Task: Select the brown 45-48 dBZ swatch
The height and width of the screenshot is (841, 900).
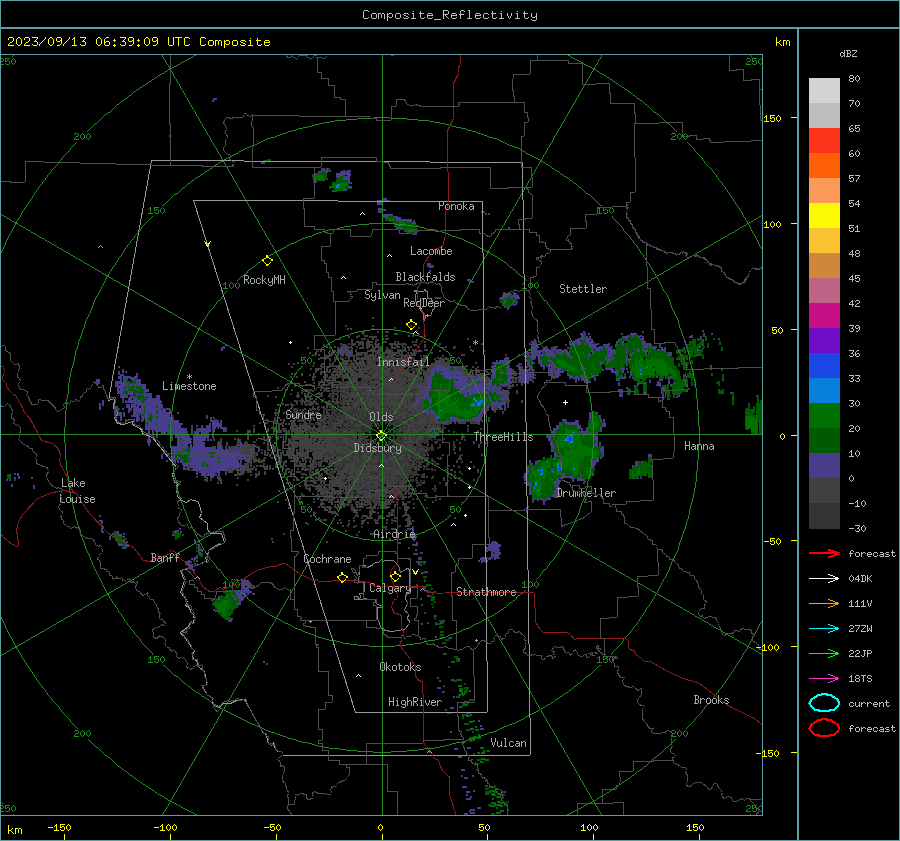Action: click(x=824, y=266)
